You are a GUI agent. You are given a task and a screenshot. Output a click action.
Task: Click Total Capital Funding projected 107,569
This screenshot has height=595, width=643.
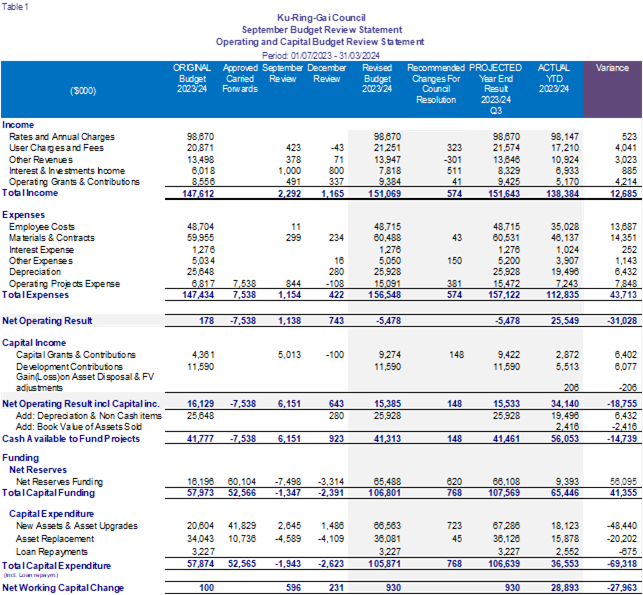pos(504,493)
